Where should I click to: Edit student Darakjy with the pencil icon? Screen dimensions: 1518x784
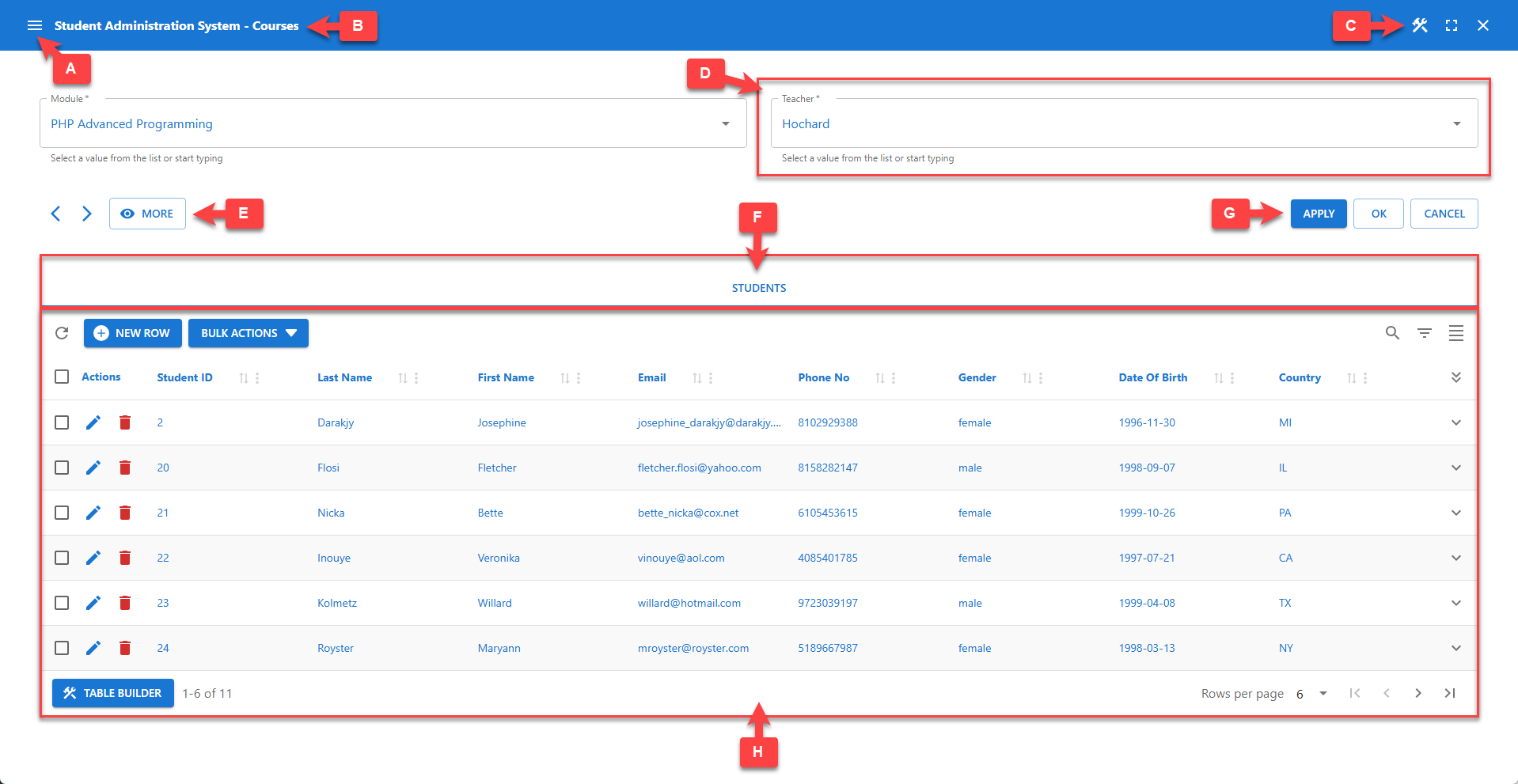[x=93, y=422]
